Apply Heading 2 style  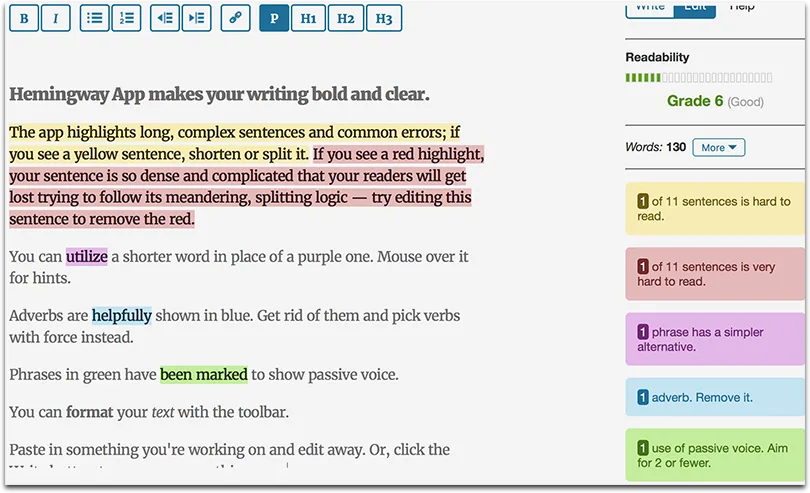click(x=346, y=18)
